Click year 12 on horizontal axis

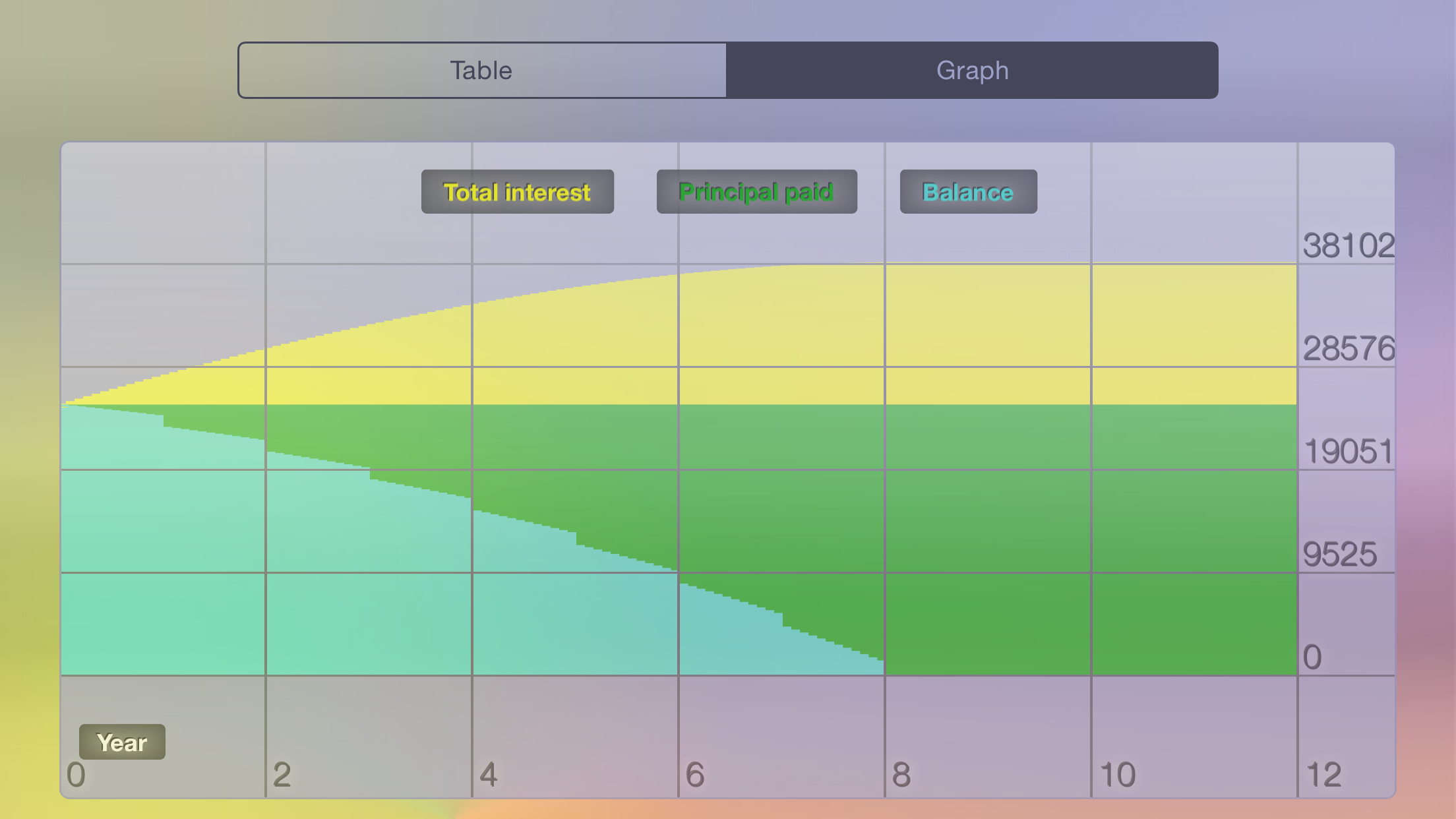tap(1323, 775)
